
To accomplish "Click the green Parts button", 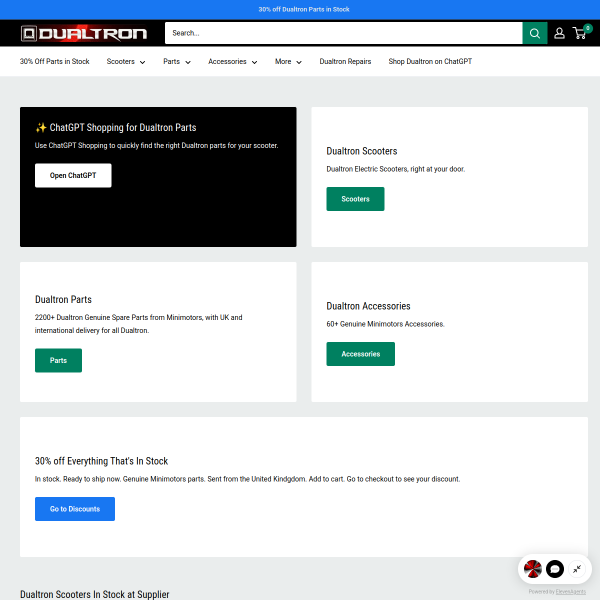I will (x=58, y=360).
